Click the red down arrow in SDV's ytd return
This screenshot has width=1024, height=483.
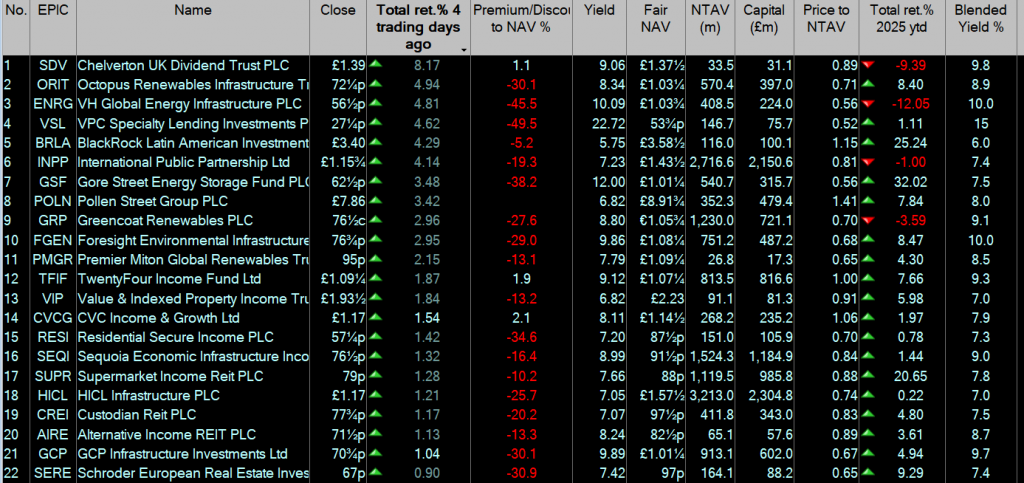click(869, 66)
